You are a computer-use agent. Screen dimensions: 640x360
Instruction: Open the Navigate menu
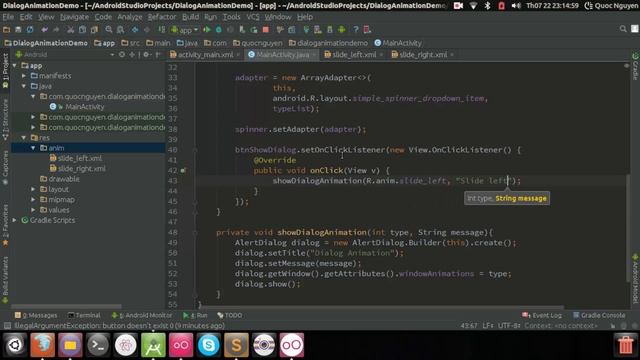[x=74, y=17]
